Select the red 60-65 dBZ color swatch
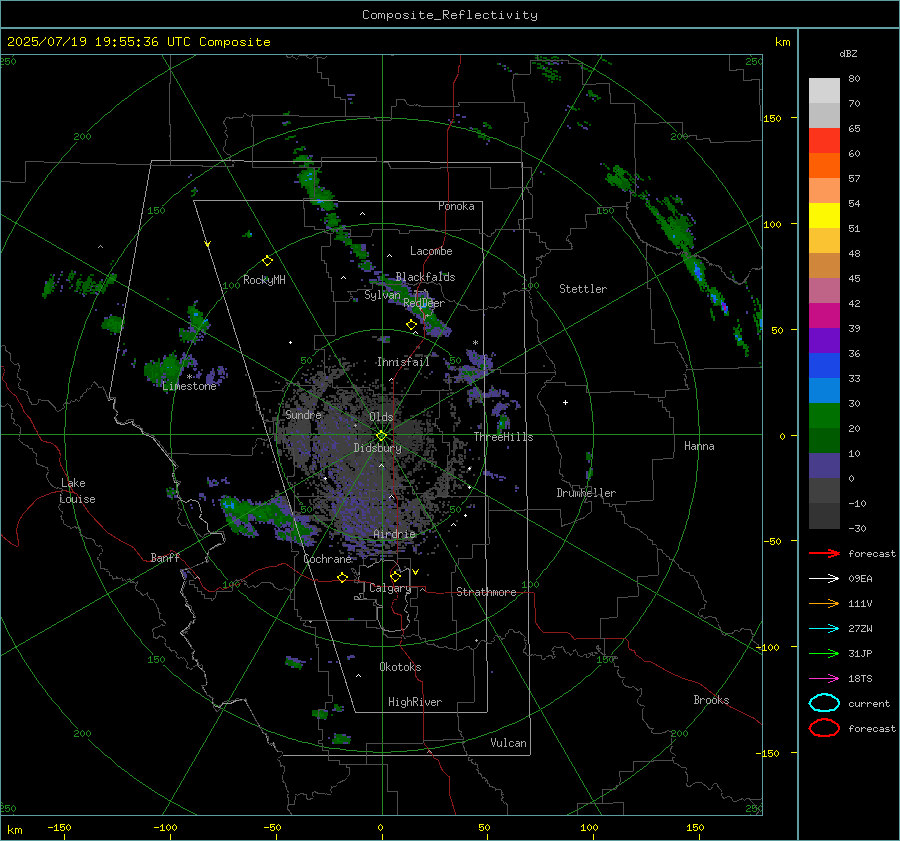The image size is (900, 841). (824, 140)
